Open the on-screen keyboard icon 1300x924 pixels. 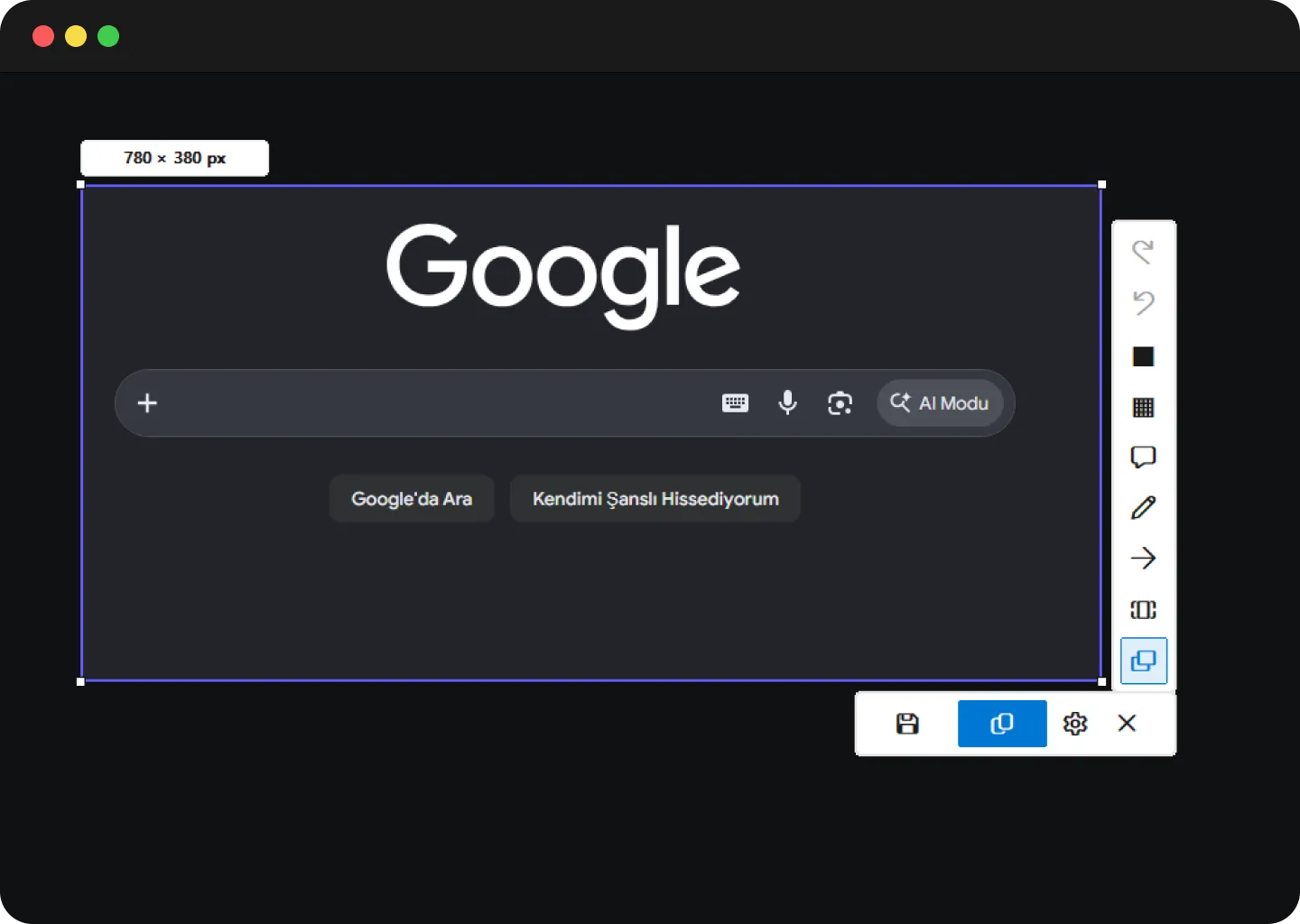click(x=735, y=403)
